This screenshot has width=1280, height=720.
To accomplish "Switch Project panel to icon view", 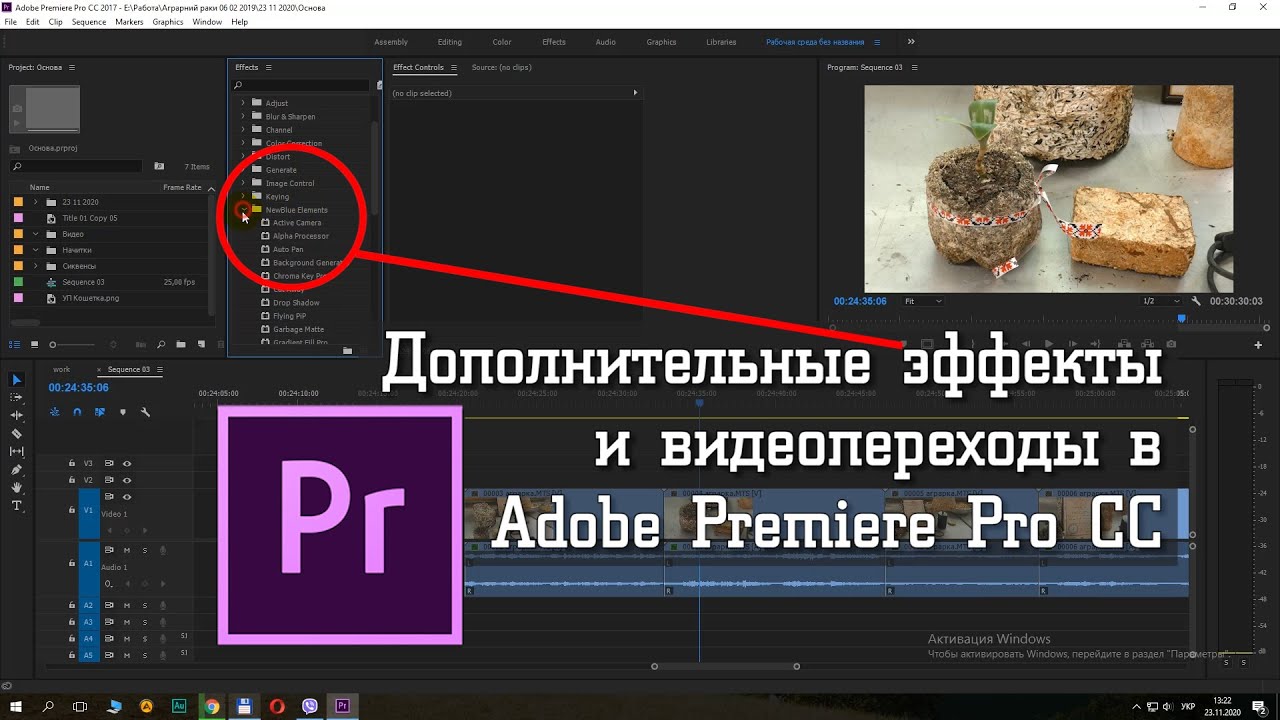I will tap(34, 344).
